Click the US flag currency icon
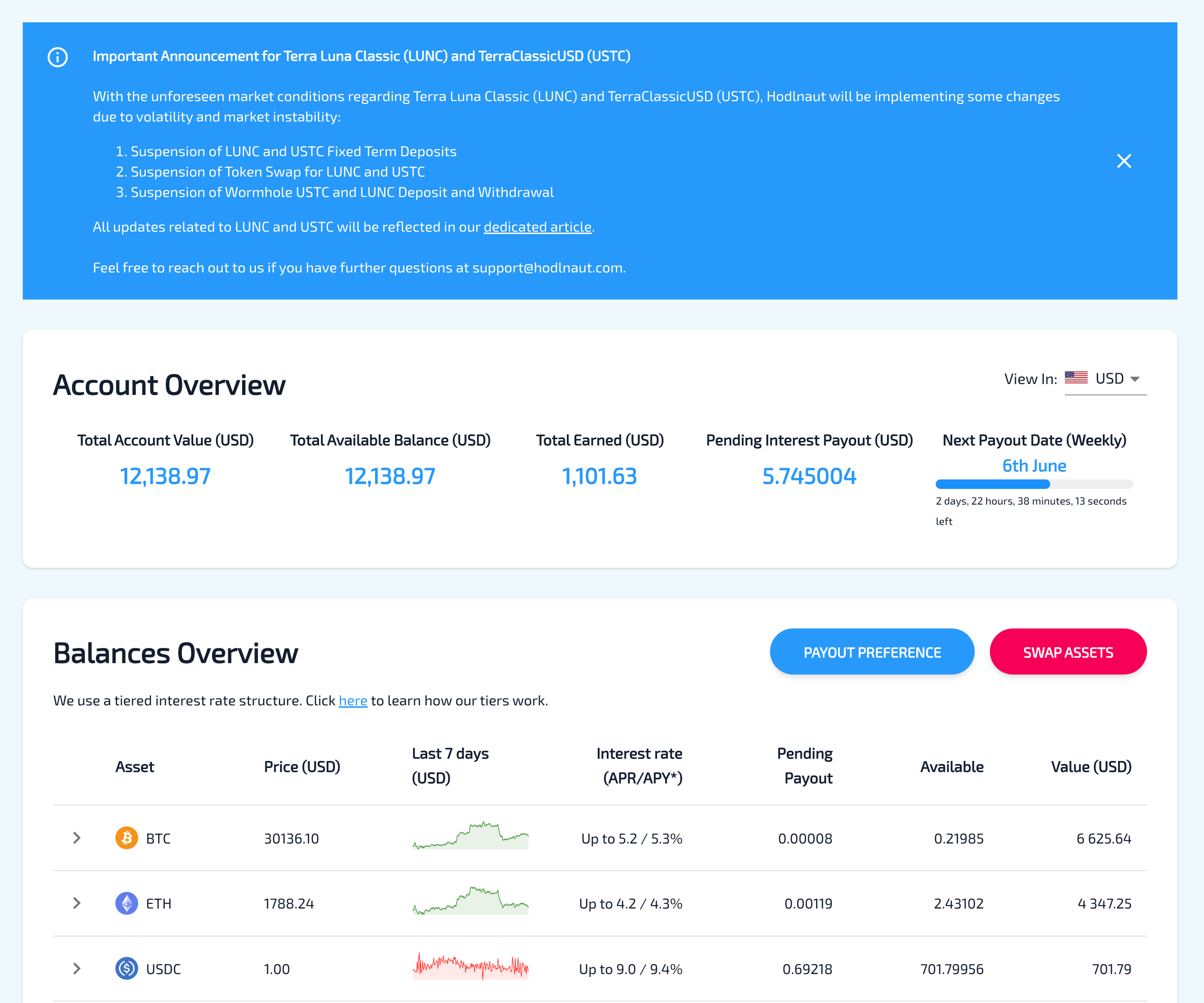The width and height of the screenshot is (1204, 1003). click(x=1075, y=378)
